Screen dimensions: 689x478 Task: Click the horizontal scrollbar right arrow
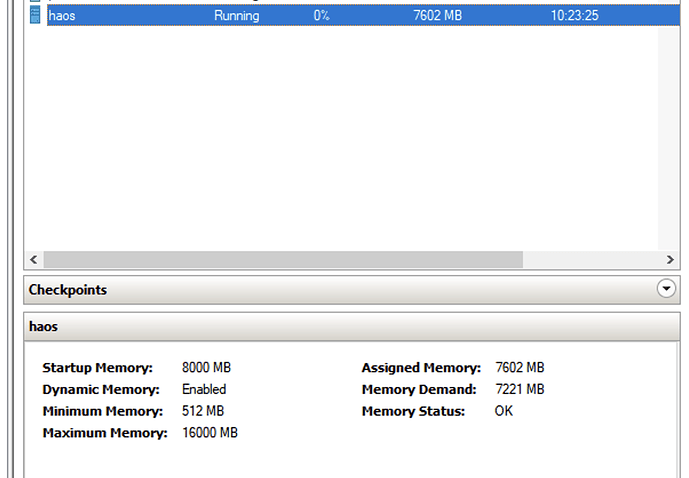click(x=670, y=260)
